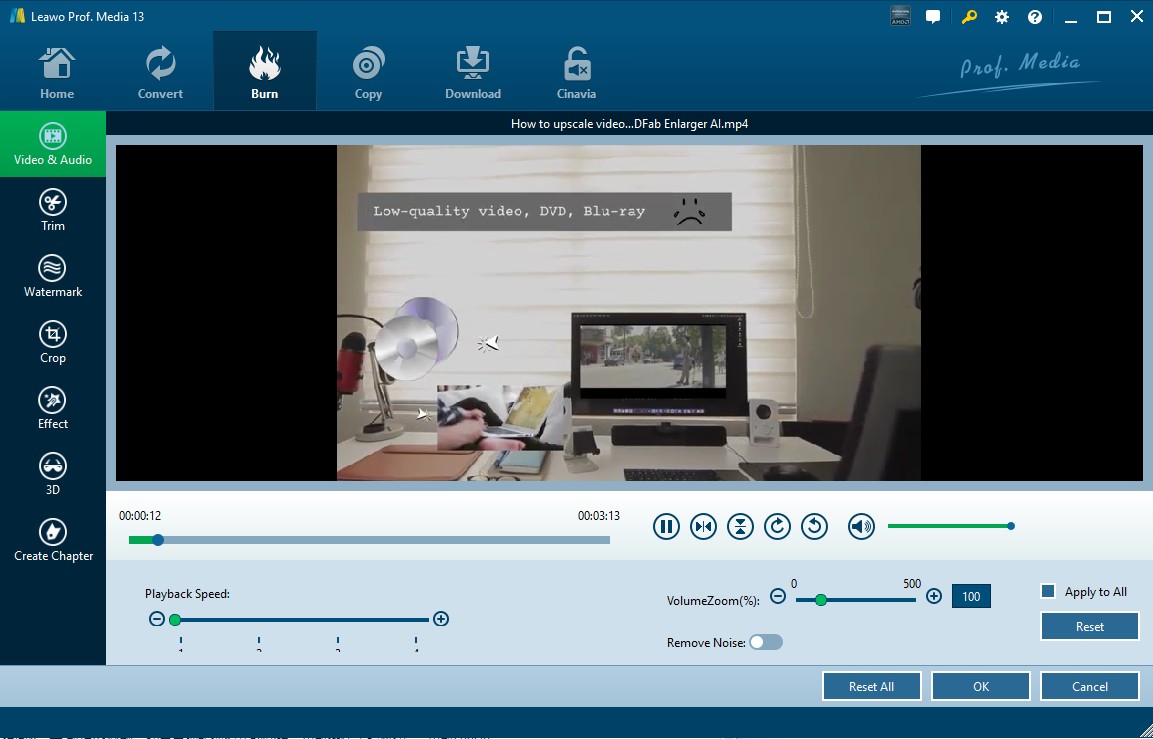The width and height of the screenshot is (1153, 739).
Task: Click the Cancel button
Action: coord(1090,686)
